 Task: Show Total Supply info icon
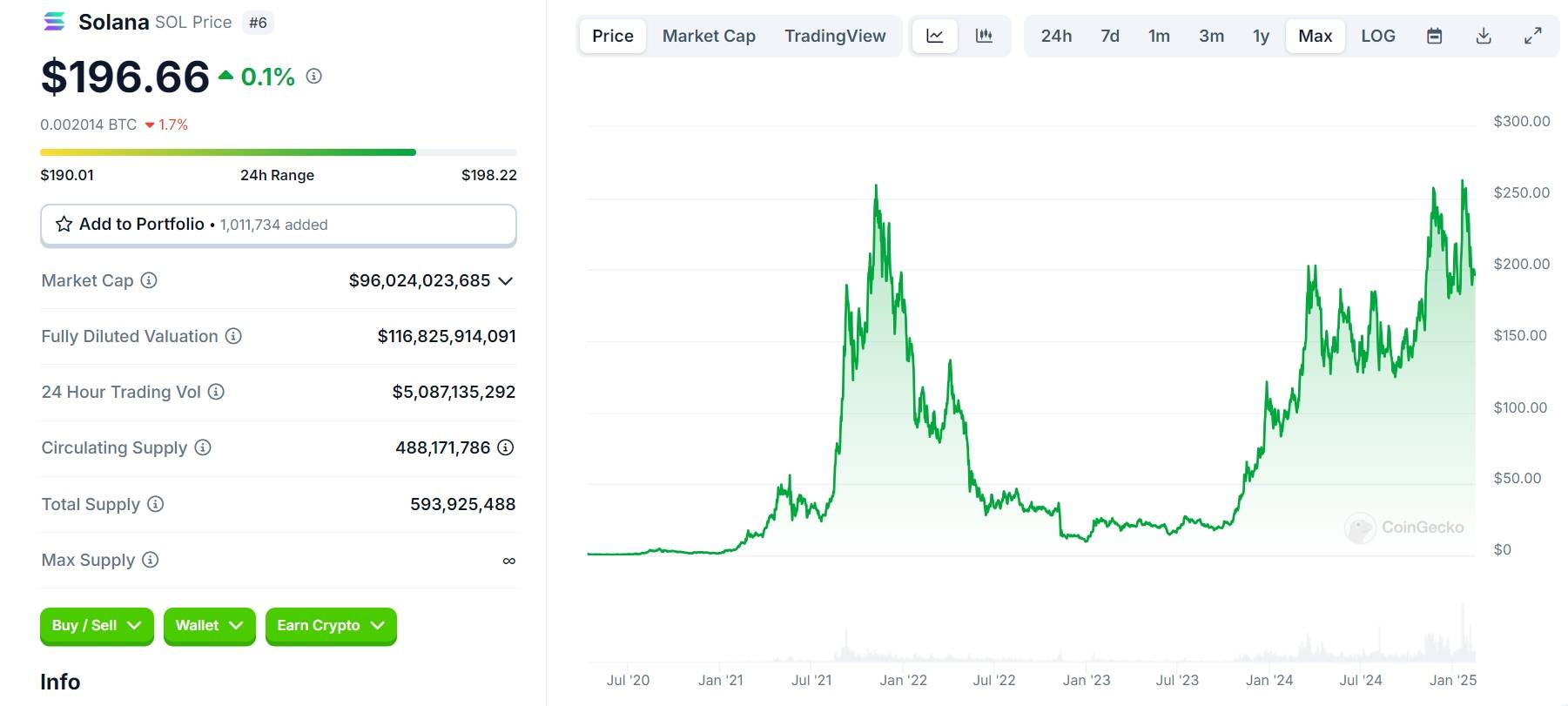point(155,504)
